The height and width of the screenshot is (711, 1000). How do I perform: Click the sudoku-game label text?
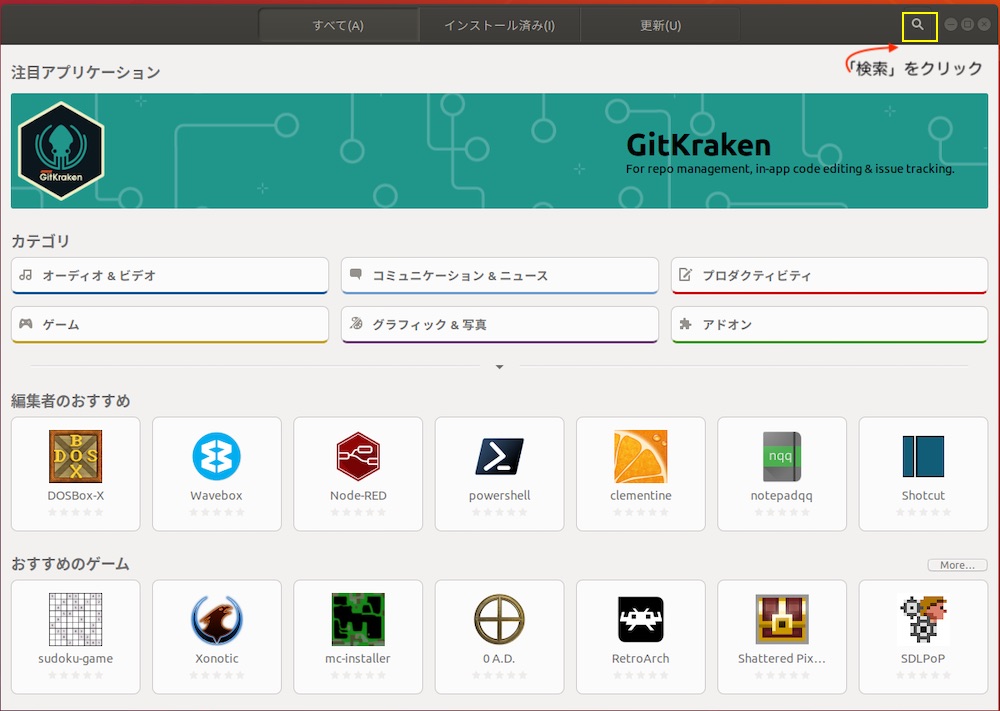click(75, 659)
